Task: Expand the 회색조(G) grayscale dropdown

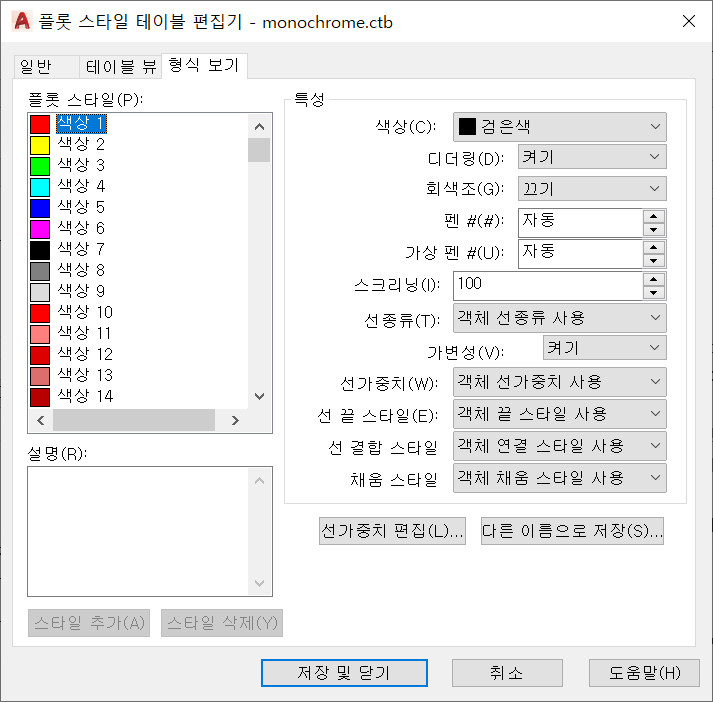Action: 591,189
